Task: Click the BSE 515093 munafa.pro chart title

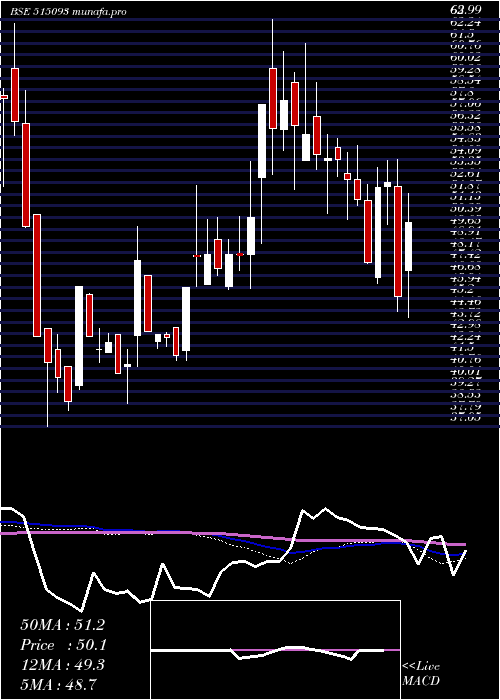Action: pyautogui.click(x=68, y=12)
